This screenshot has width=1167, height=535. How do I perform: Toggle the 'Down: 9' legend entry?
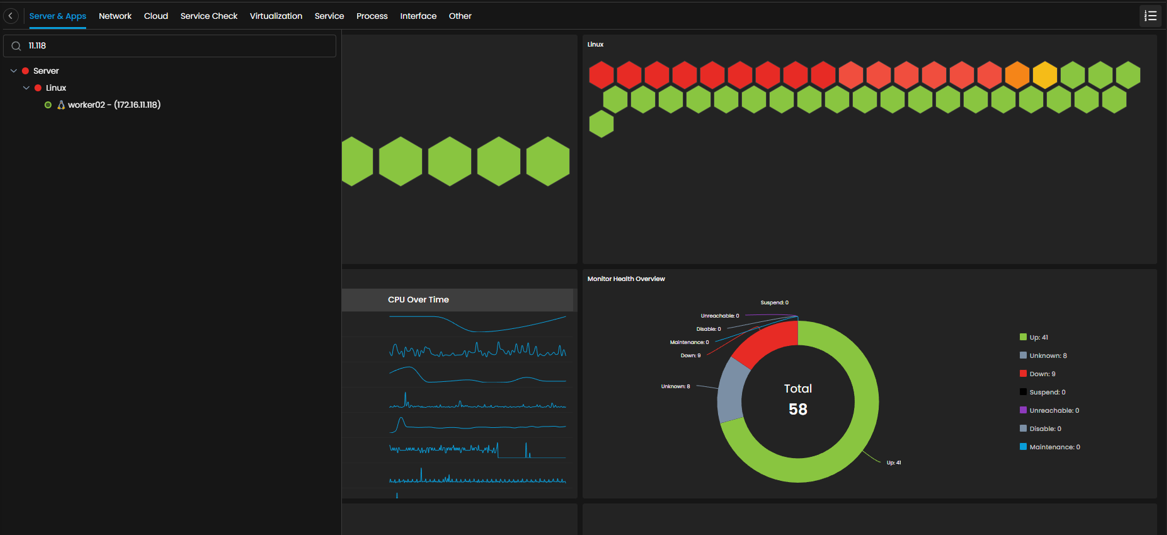pyautogui.click(x=1037, y=374)
